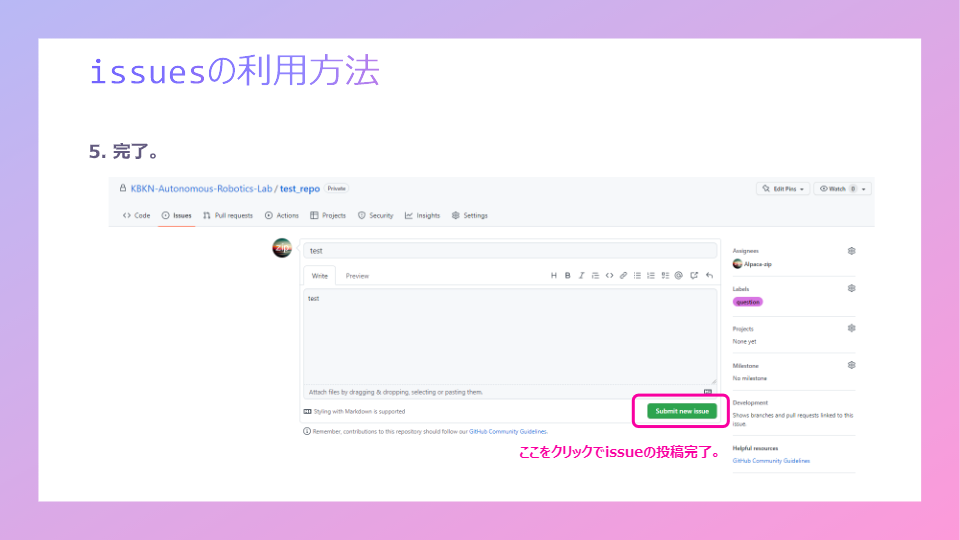
Task: Click the 'None yet' Projects text
Action: (744, 342)
